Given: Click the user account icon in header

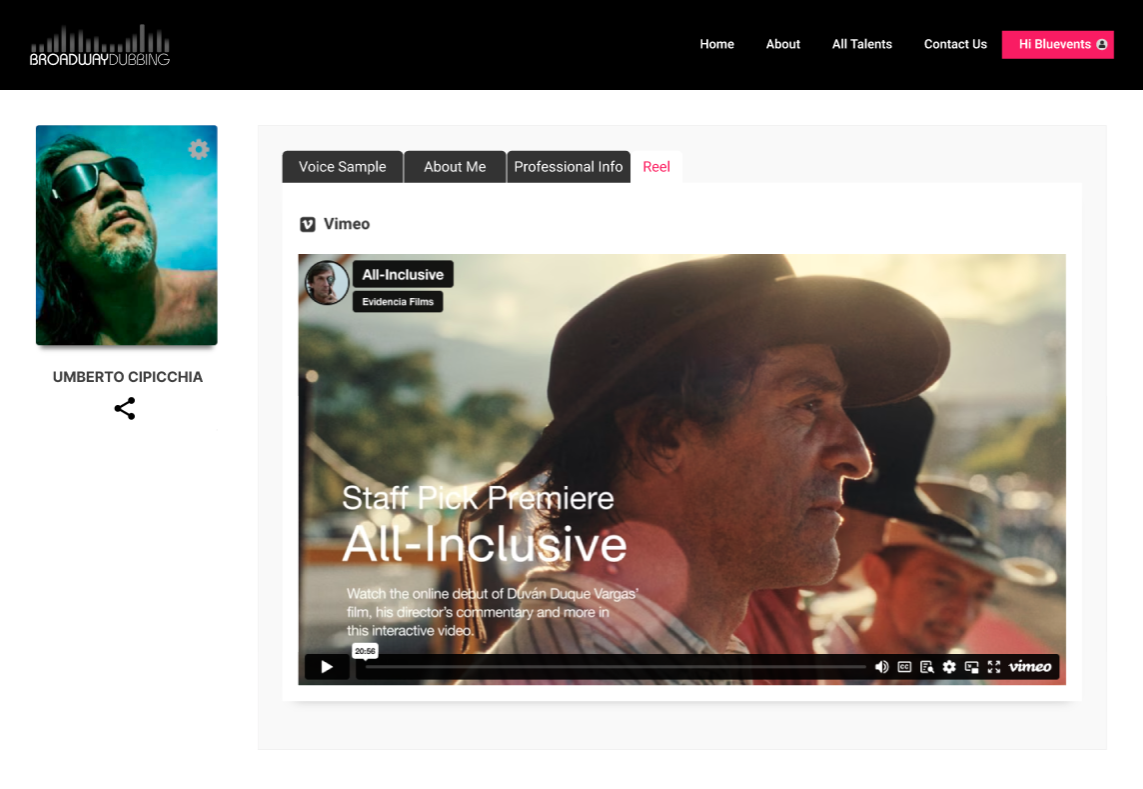Looking at the screenshot, I should 1101,44.
